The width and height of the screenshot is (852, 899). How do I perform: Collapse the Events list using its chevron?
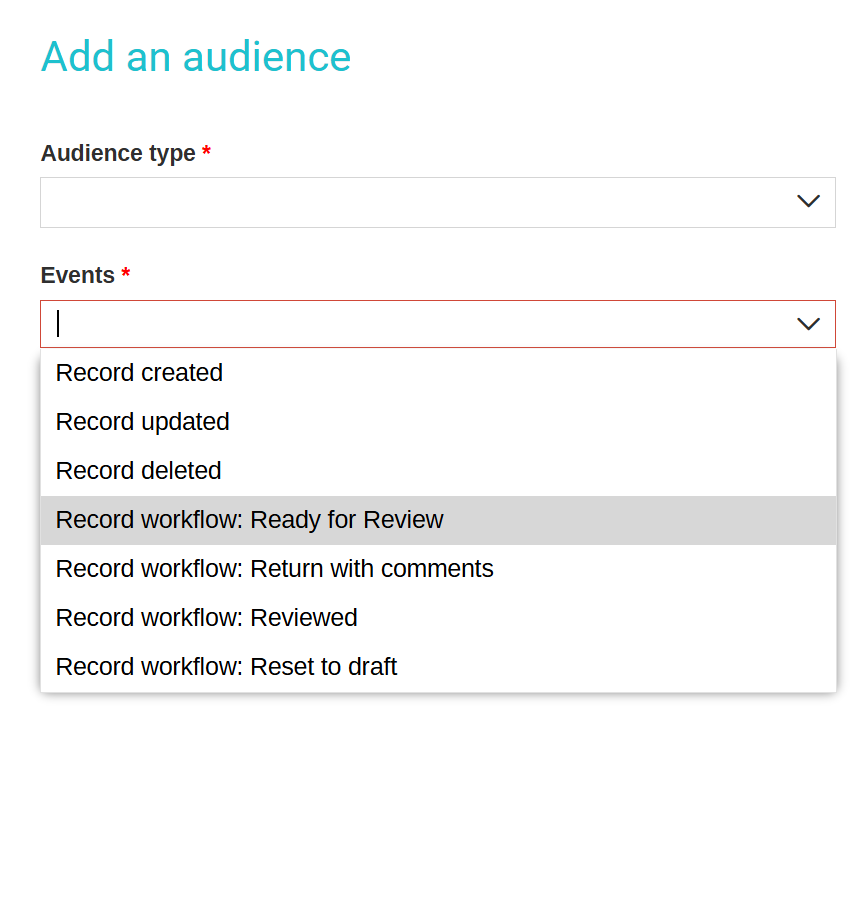[808, 324]
